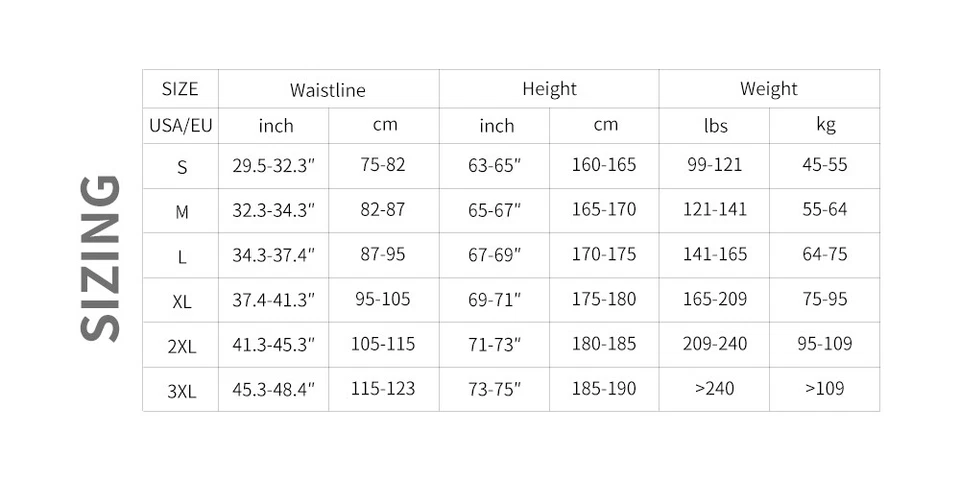Select the 3XL size row label
The width and height of the screenshot is (960, 480).
coord(181,391)
